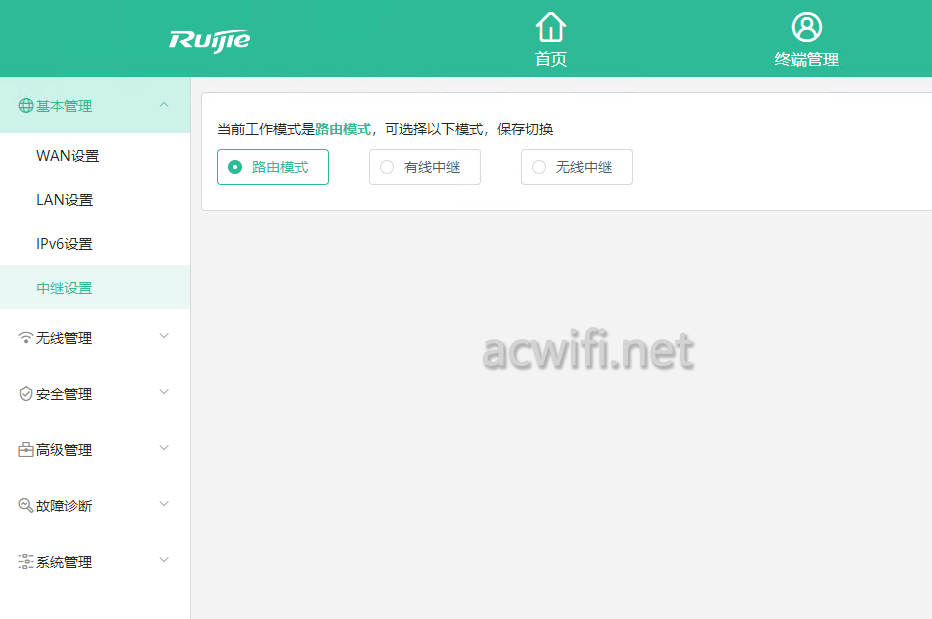Open LAN设置 in the sidebar
This screenshot has width=932, height=619.
pos(95,200)
